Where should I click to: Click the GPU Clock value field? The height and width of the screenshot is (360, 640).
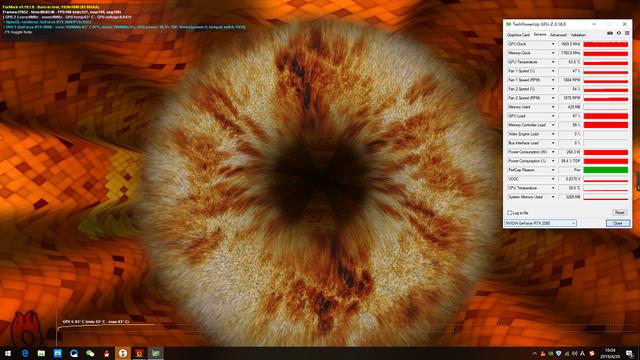pyautogui.click(x=569, y=44)
